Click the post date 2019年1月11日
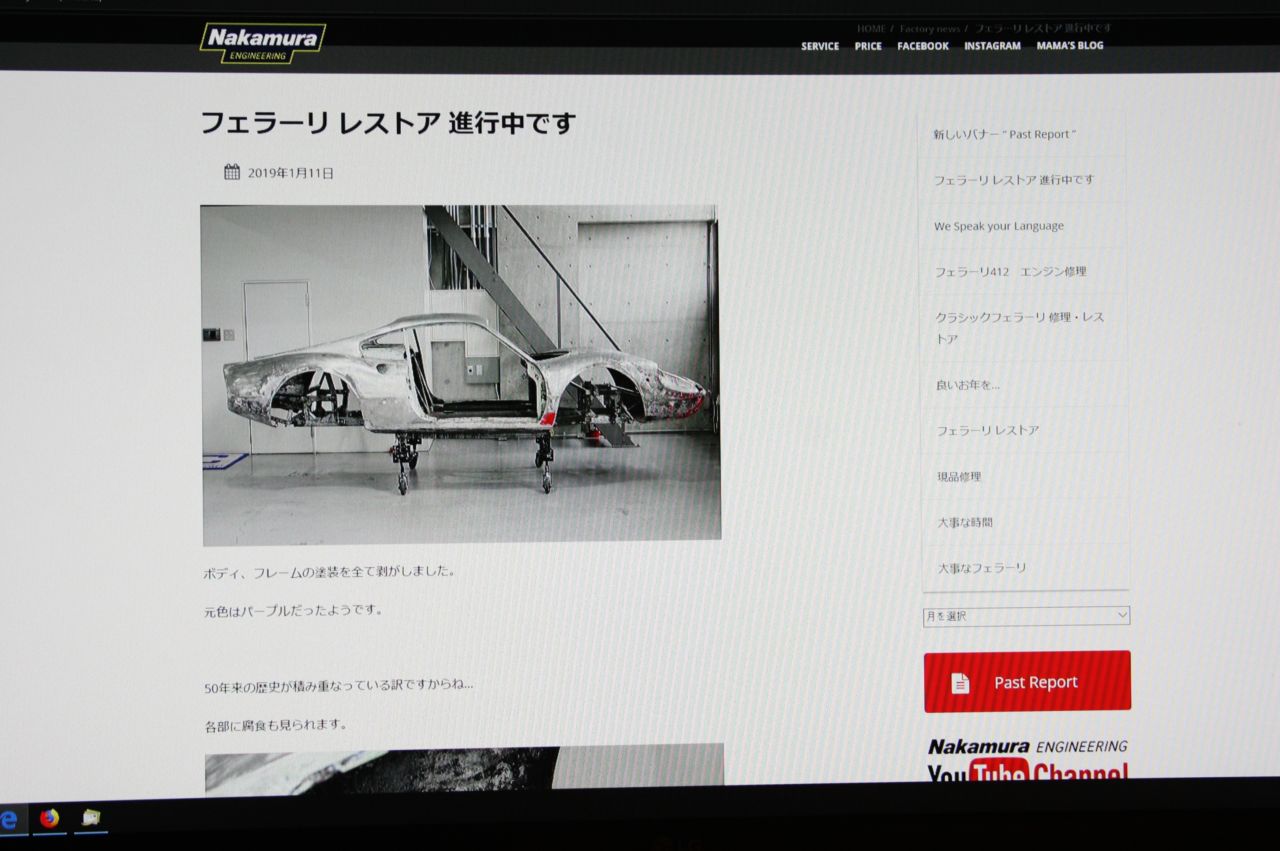Viewport: 1280px width, 851px height. pyautogui.click(x=291, y=173)
